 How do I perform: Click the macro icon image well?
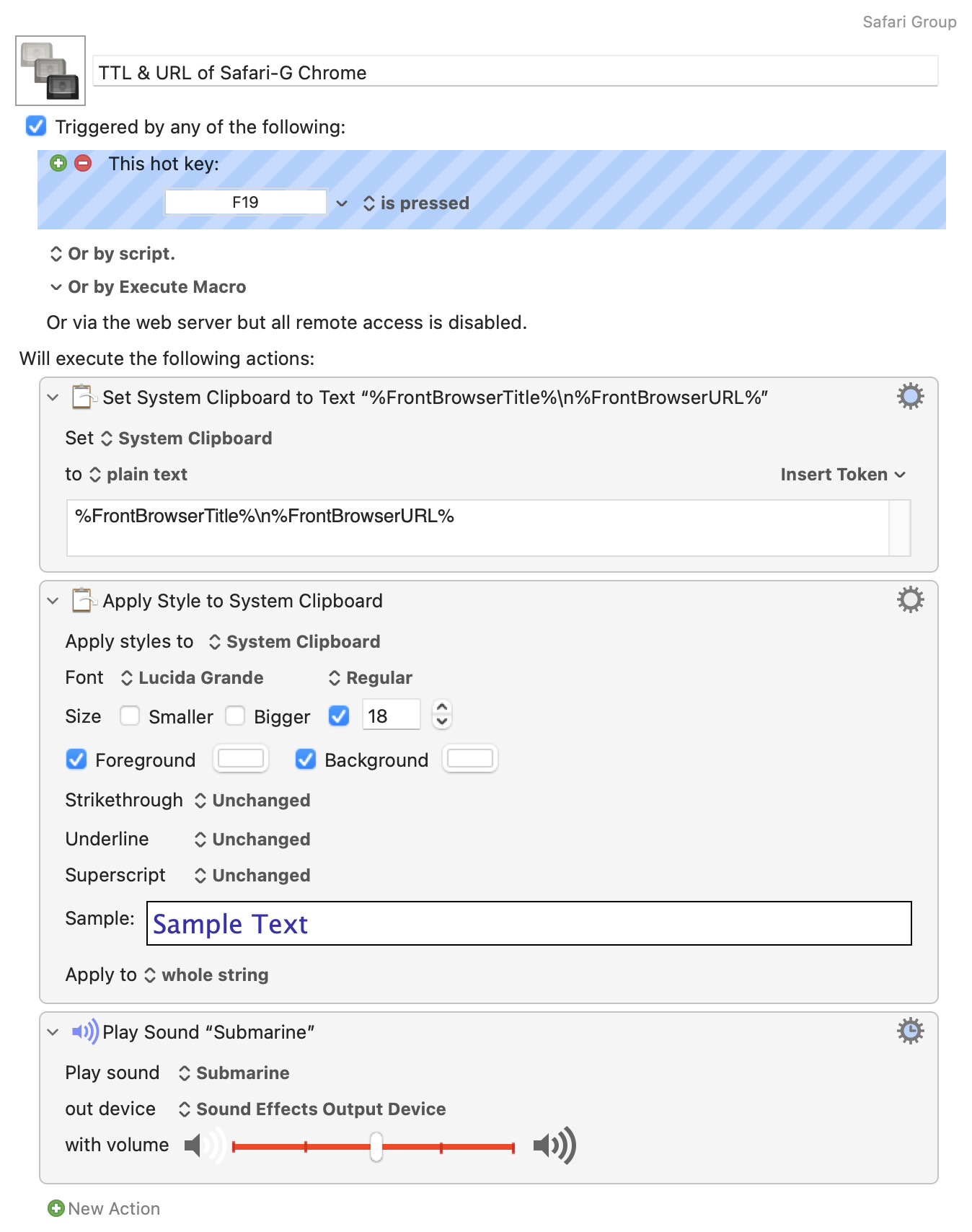(50, 71)
